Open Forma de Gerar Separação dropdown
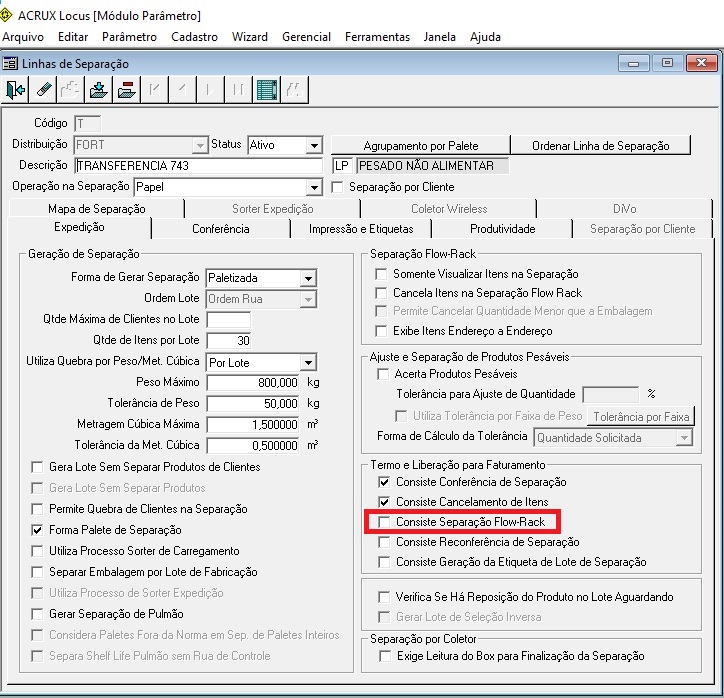This screenshot has height=698, width=724. (x=308, y=278)
